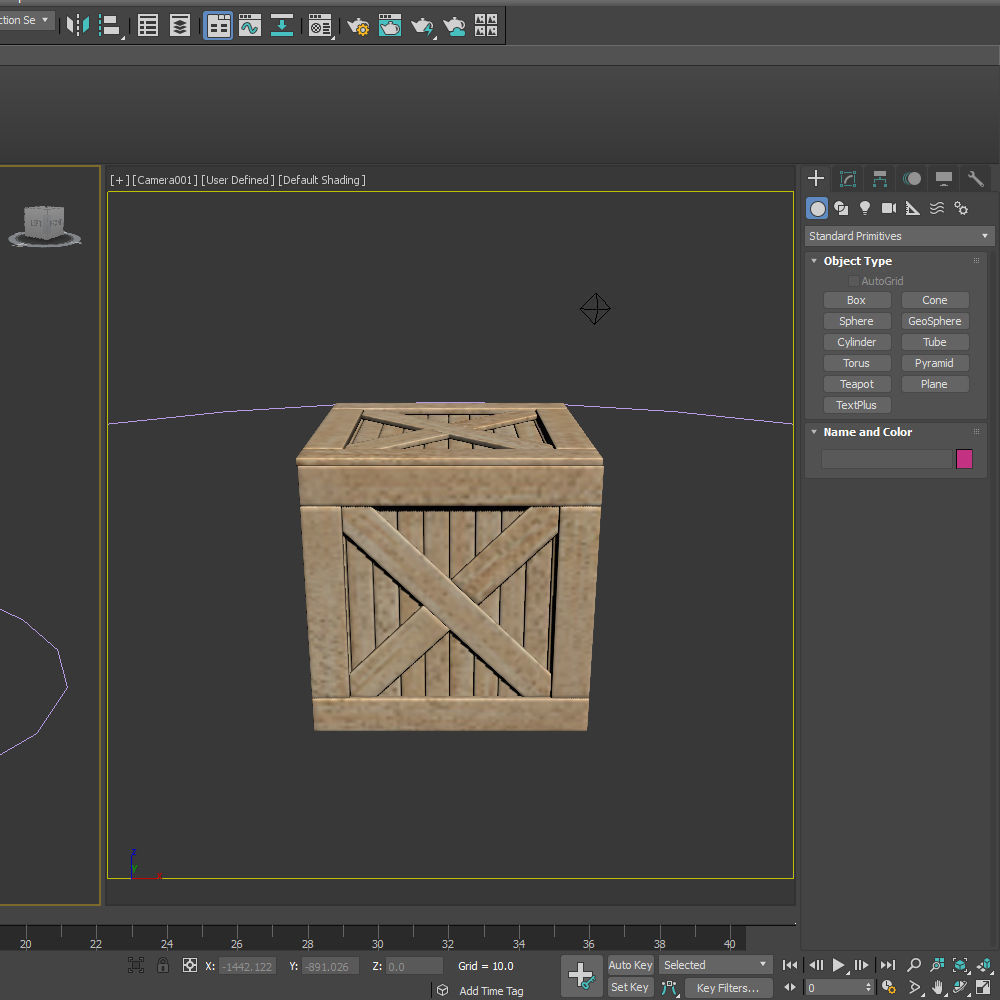Screen dimensions: 1000x1000
Task: Toggle Set Key mode
Action: tap(630, 987)
